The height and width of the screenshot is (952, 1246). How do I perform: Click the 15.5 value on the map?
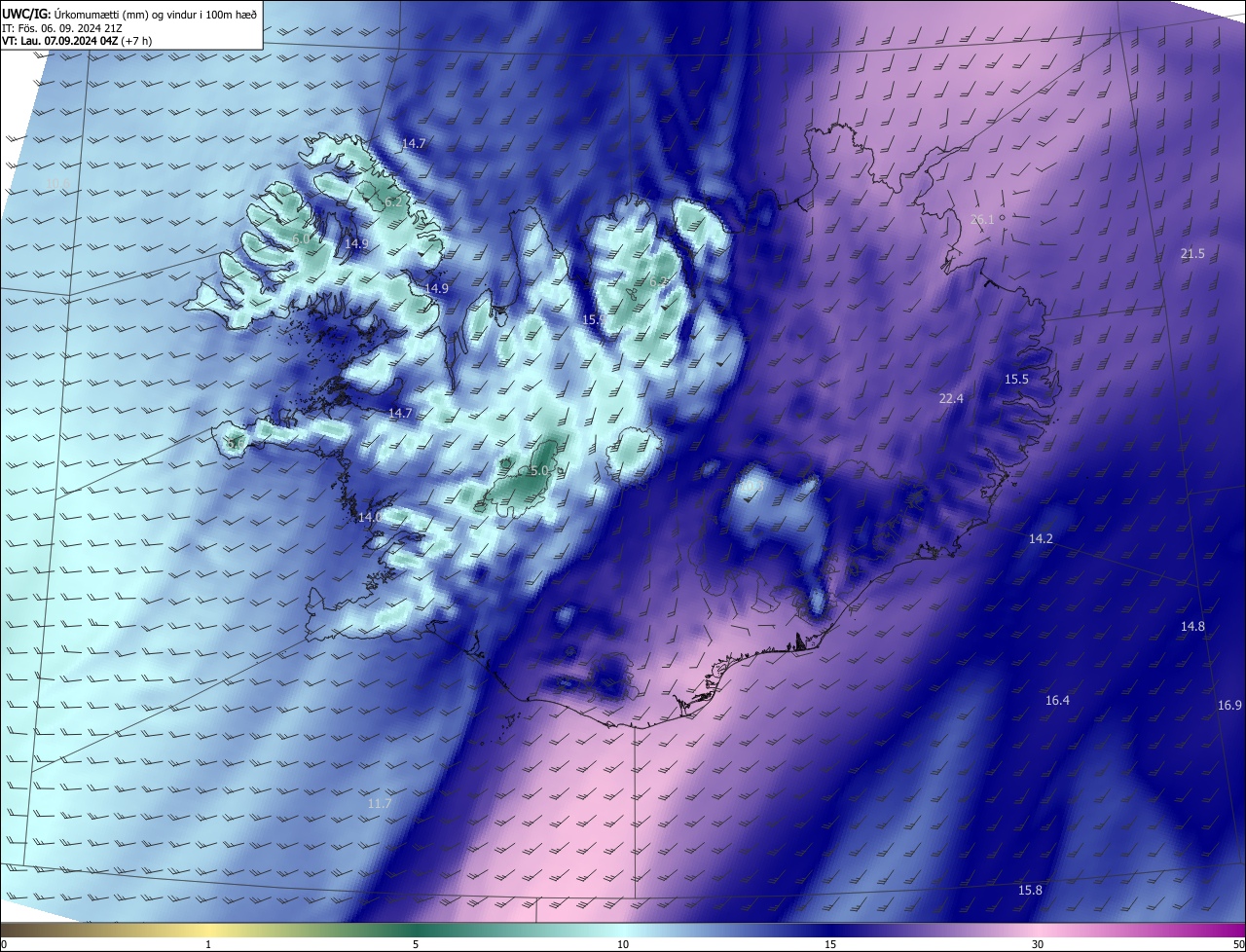1016,379
